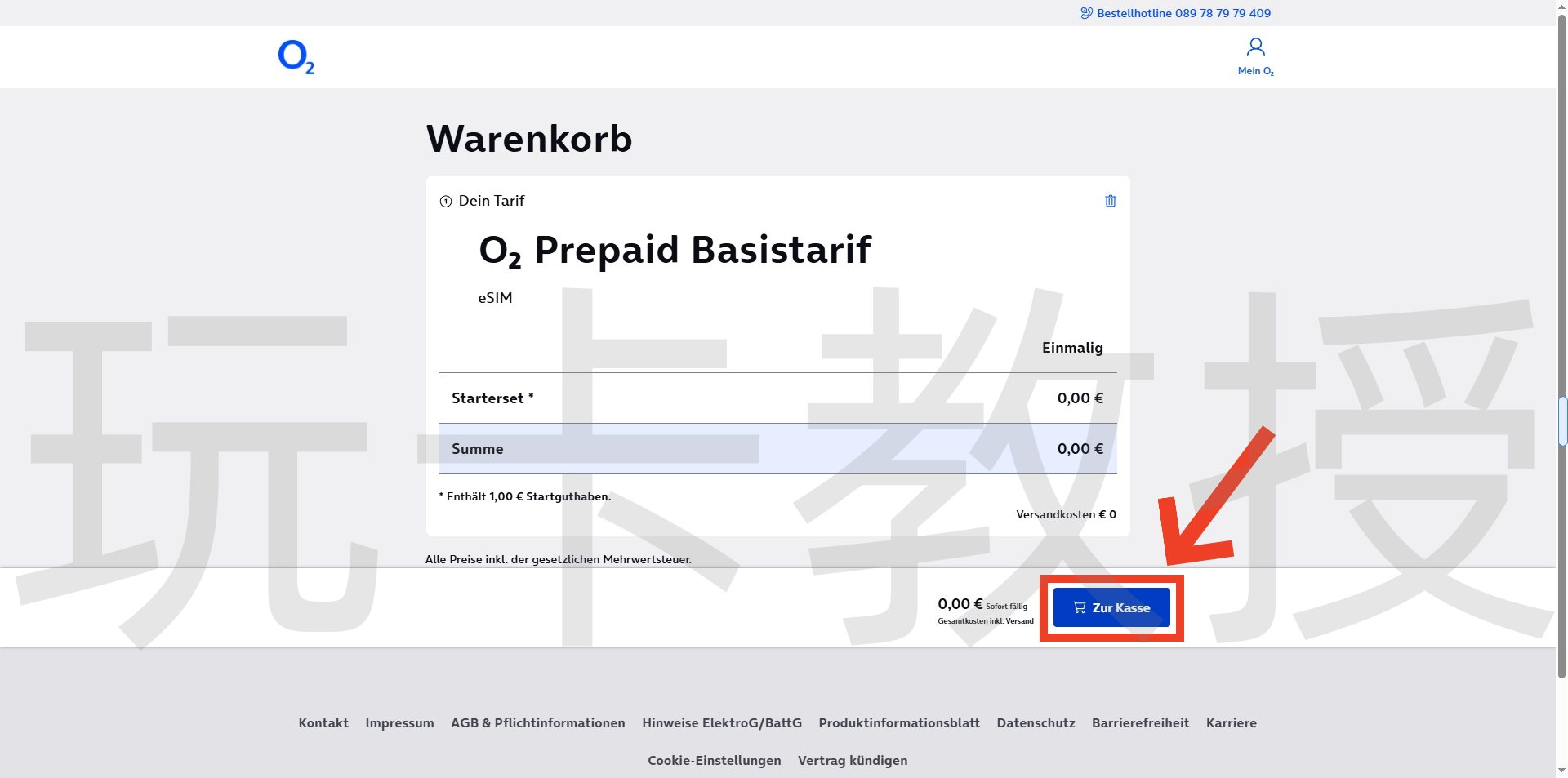Open the Impressum footer link
This screenshot has width=1568, height=778.
pyautogui.click(x=399, y=722)
